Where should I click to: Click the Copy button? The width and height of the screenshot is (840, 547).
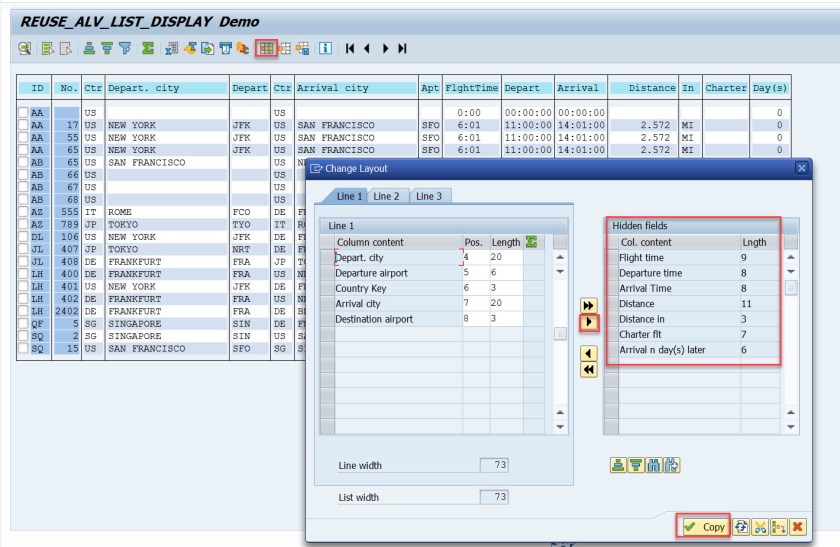[704, 527]
